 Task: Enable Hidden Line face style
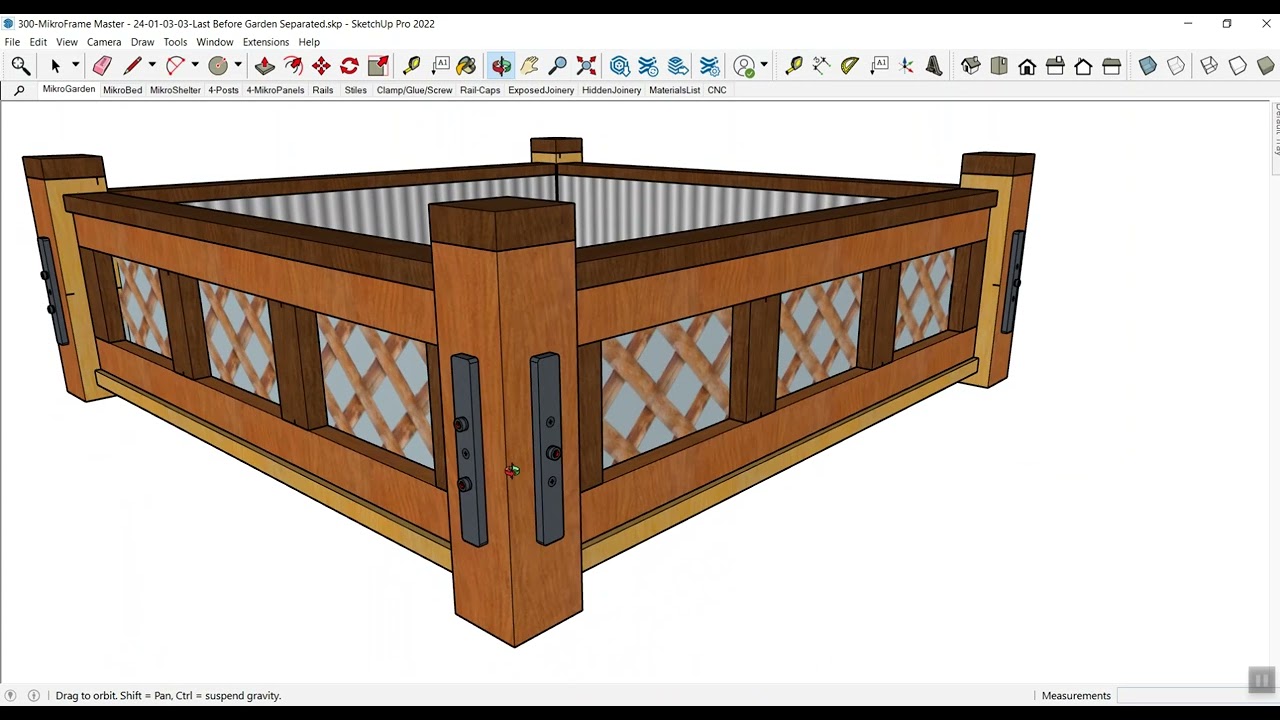pos(1238,66)
